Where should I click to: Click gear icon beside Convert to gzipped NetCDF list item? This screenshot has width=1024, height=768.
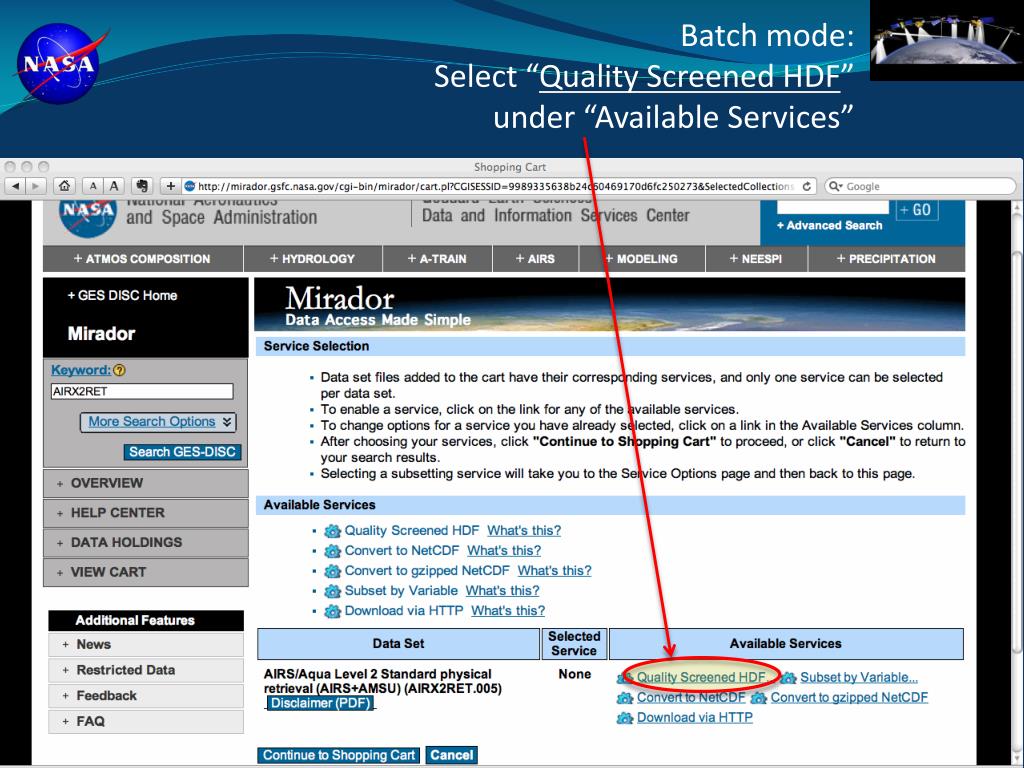coord(332,571)
